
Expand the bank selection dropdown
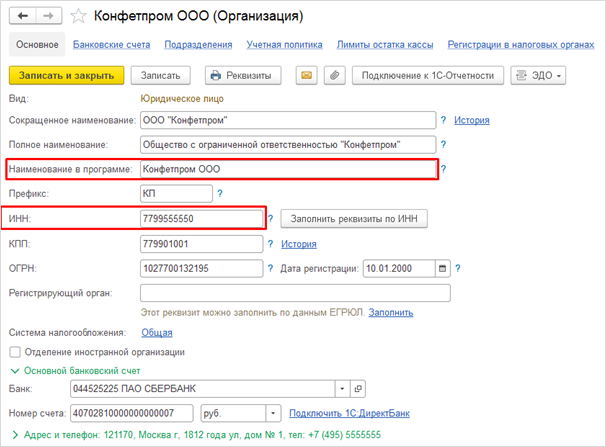(x=343, y=388)
